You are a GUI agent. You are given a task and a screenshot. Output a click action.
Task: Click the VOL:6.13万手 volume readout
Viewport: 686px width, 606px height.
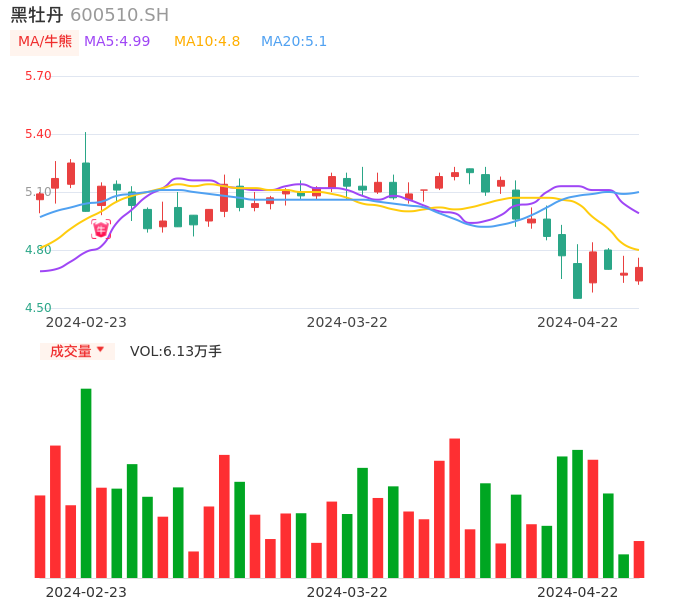click(x=176, y=351)
